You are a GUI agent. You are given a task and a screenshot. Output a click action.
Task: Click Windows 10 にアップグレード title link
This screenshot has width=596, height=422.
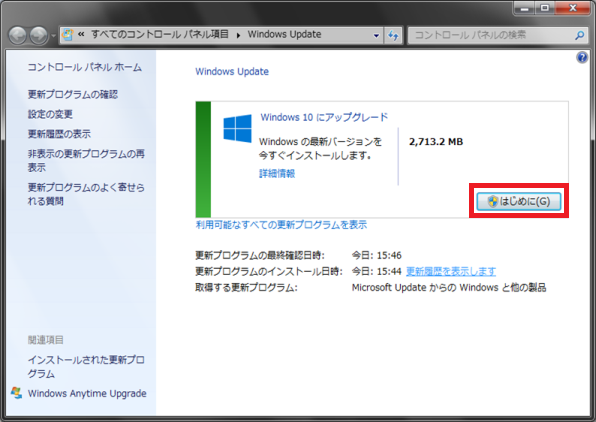324,117
